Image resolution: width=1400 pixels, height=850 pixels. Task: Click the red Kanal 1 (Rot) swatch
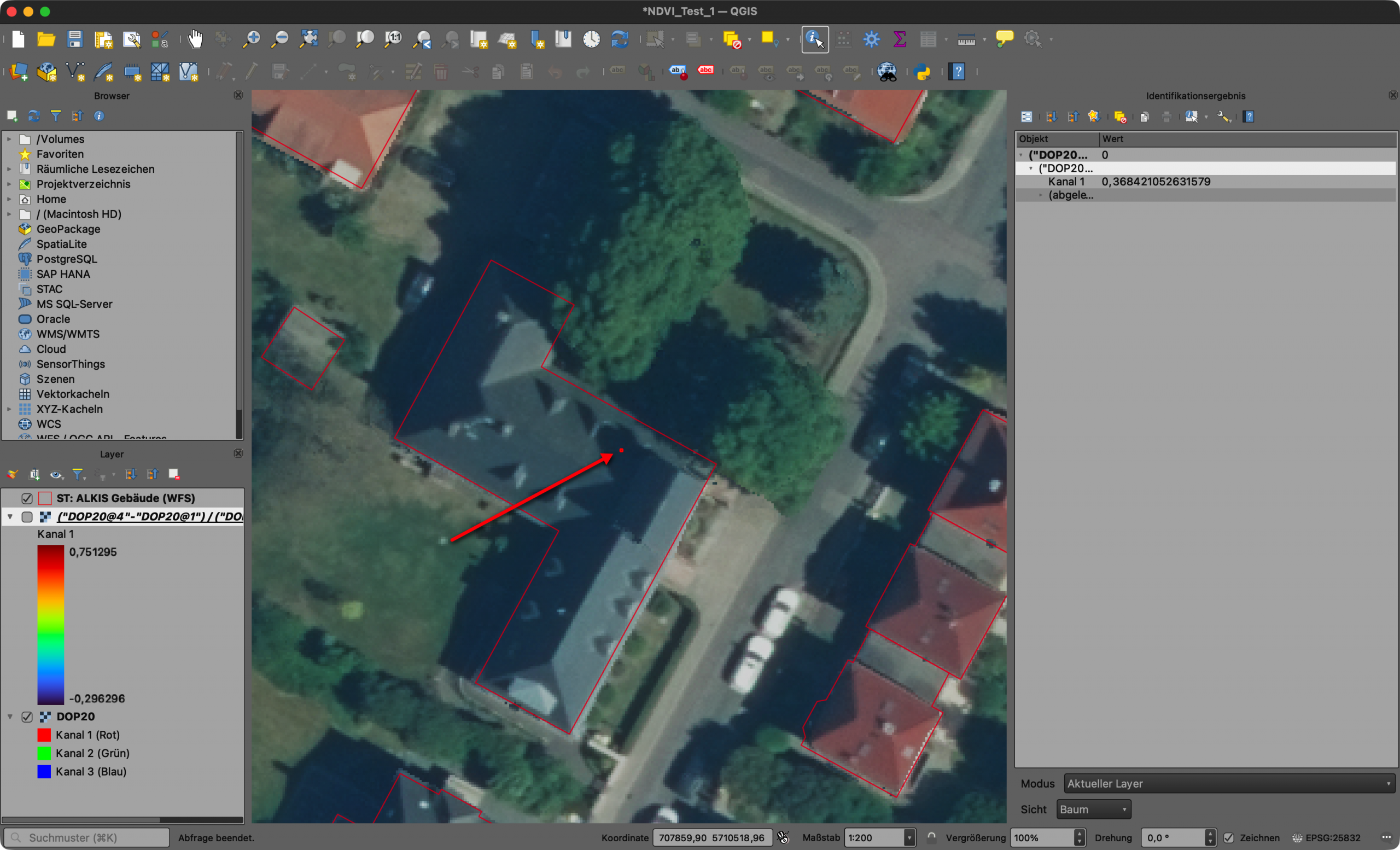point(44,735)
